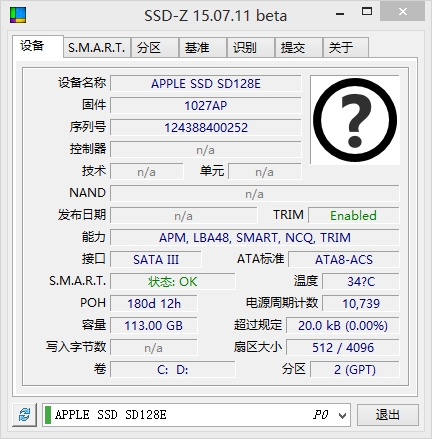
Task: Click the unknown device question mark image
Action: (x=355, y=120)
